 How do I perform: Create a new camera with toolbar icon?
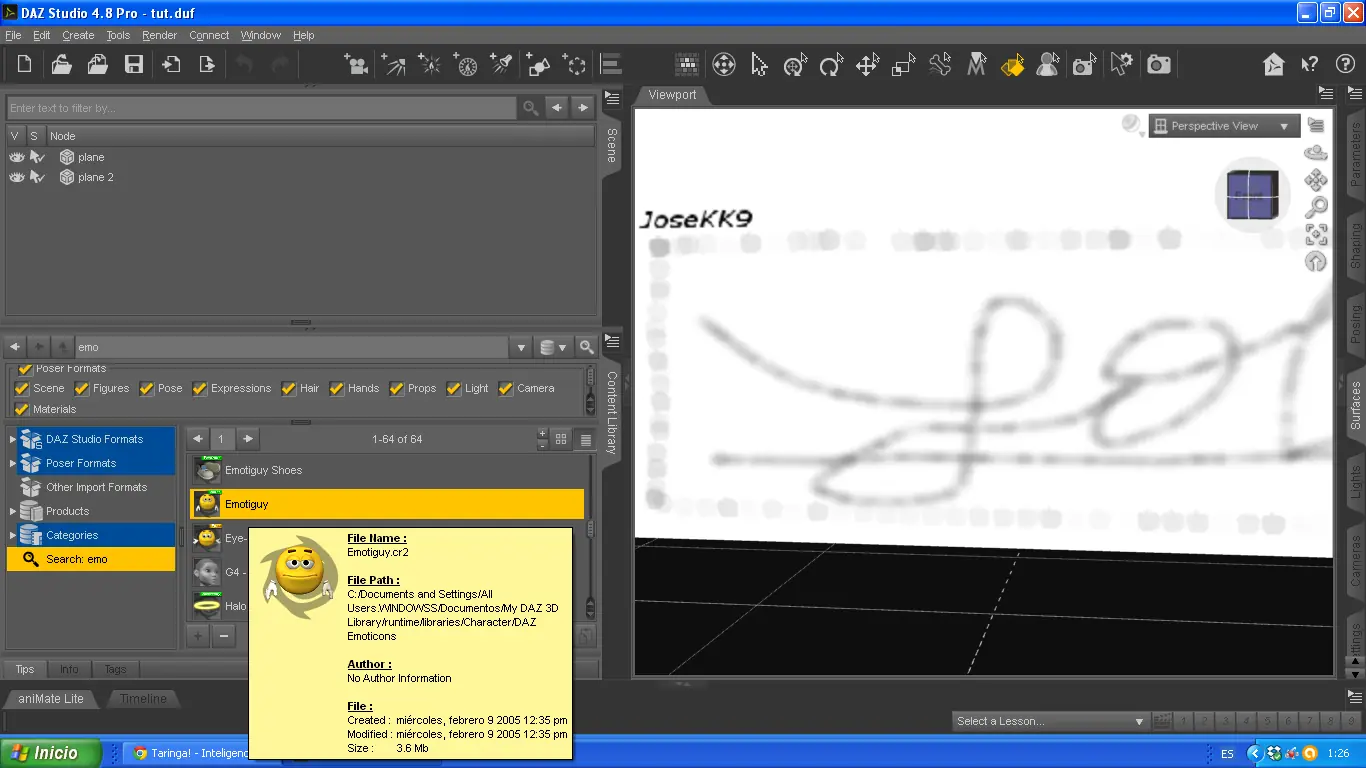coord(355,65)
